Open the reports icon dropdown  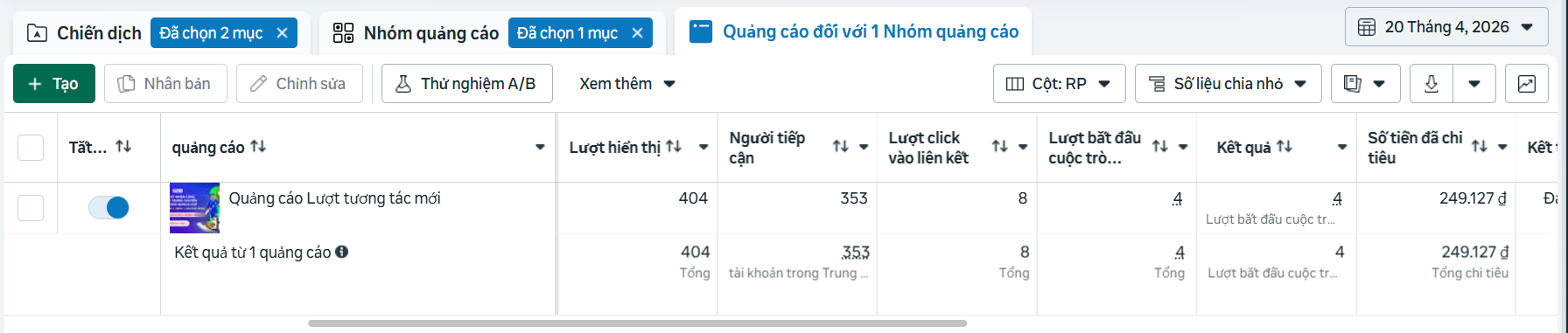pyautogui.click(x=1365, y=84)
